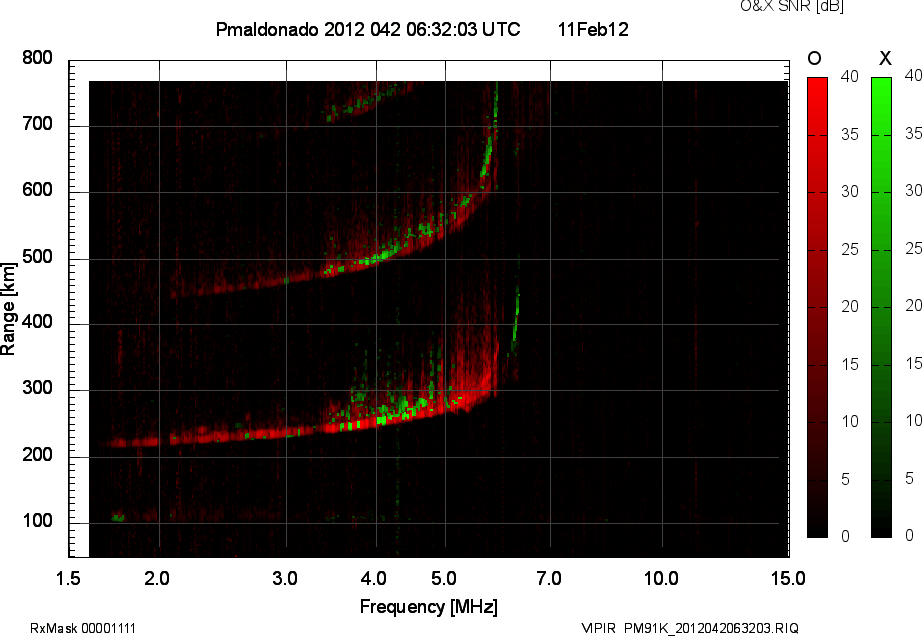
Task: Click the RxMask 00001111 text
Action: pos(83,628)
